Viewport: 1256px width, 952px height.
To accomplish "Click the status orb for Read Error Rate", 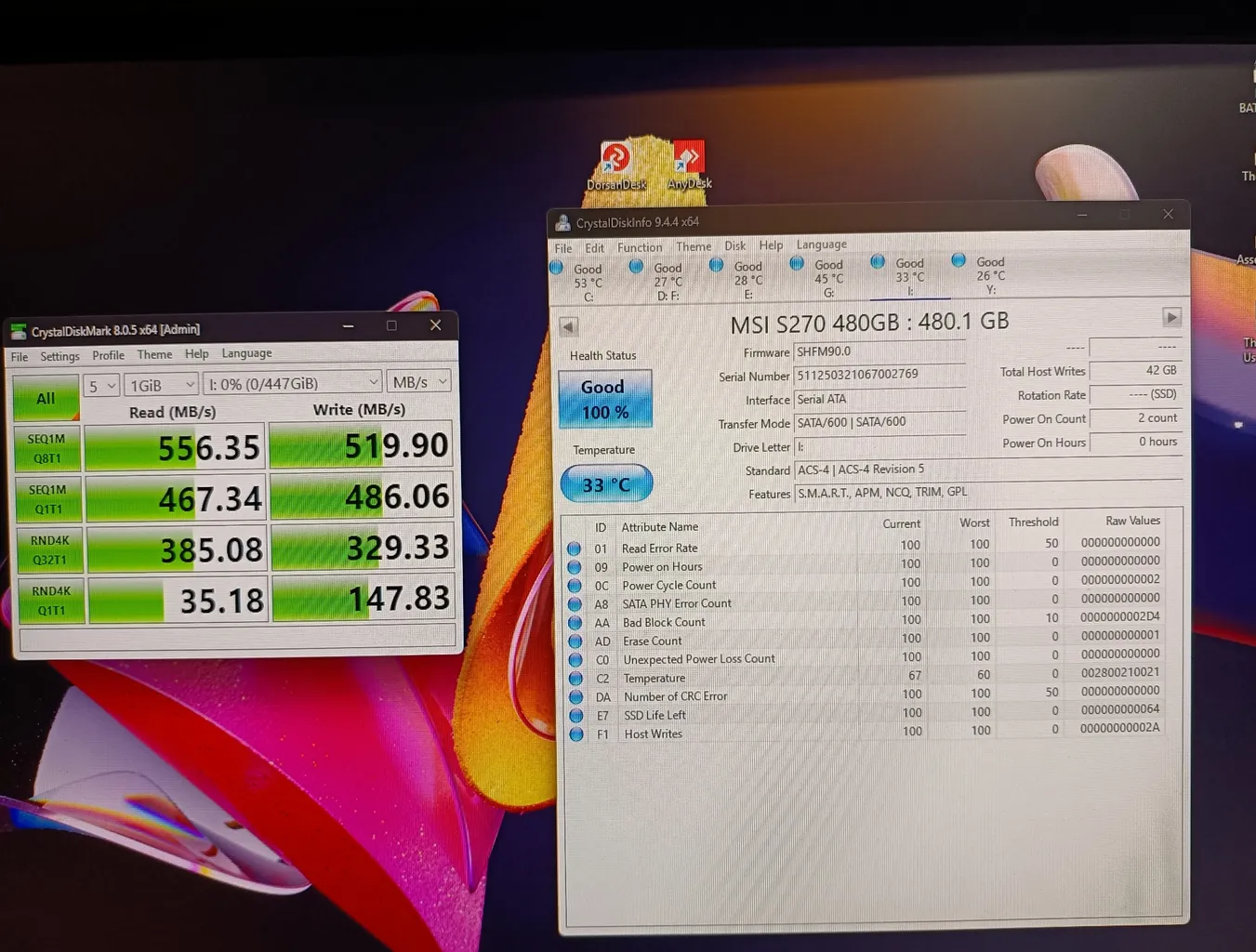I will [x=574, y=549].
